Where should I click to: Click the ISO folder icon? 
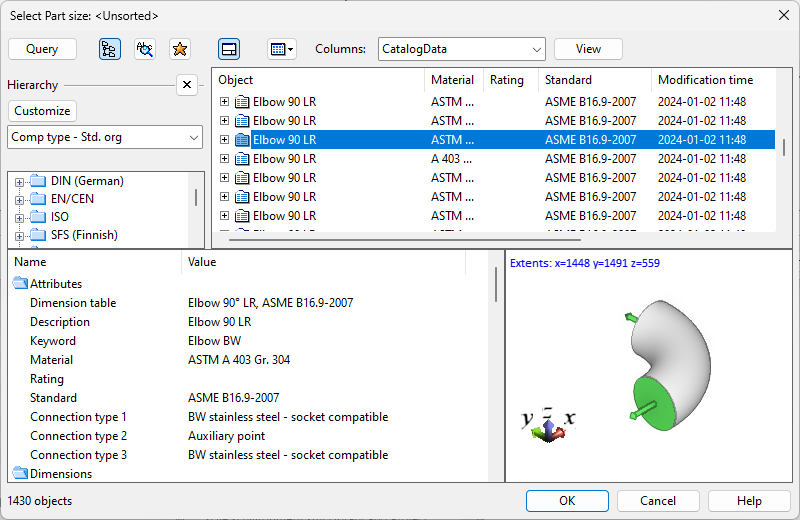click(39, 217)
